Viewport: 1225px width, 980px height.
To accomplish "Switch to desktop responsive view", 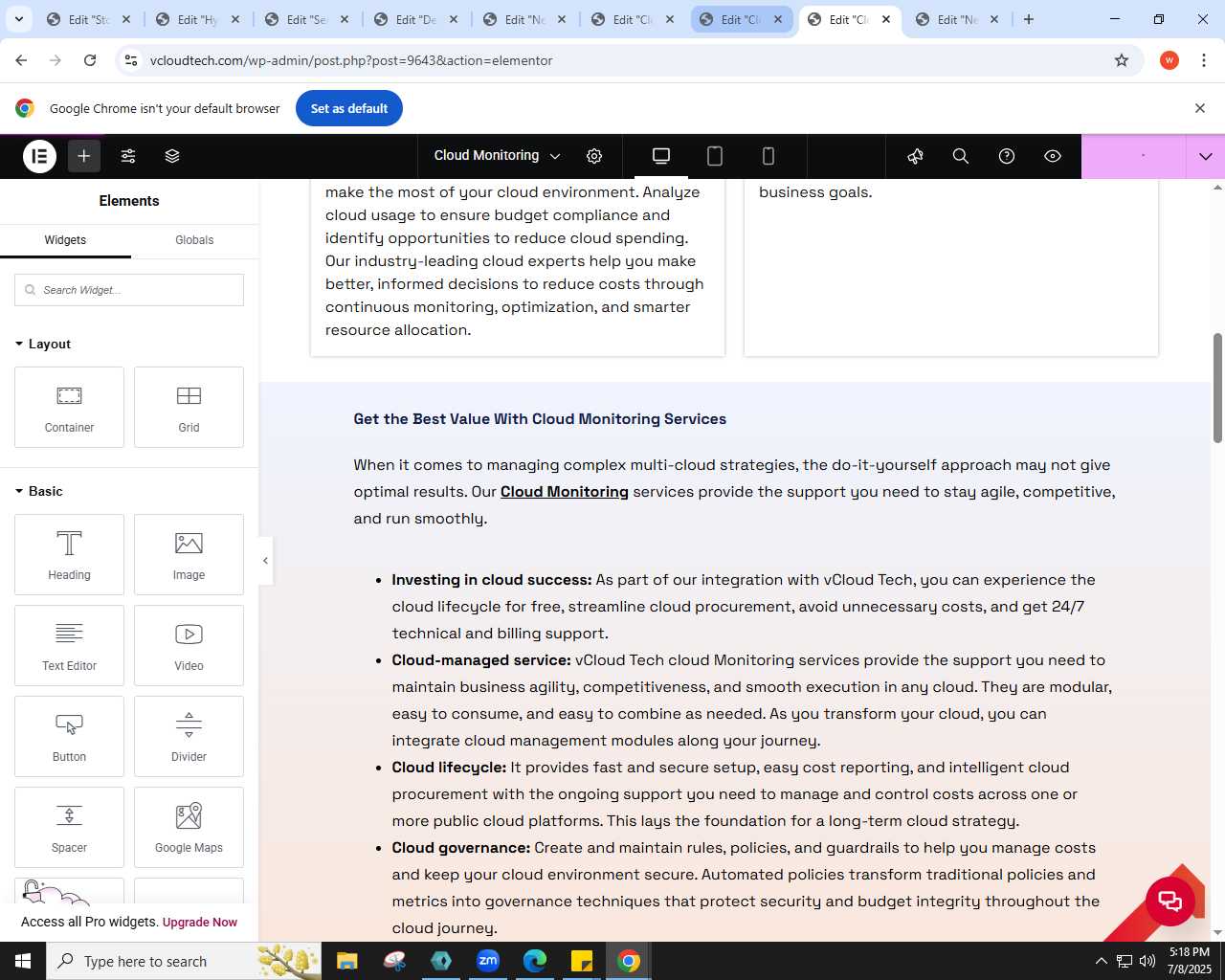I will (x=661, y=156).
